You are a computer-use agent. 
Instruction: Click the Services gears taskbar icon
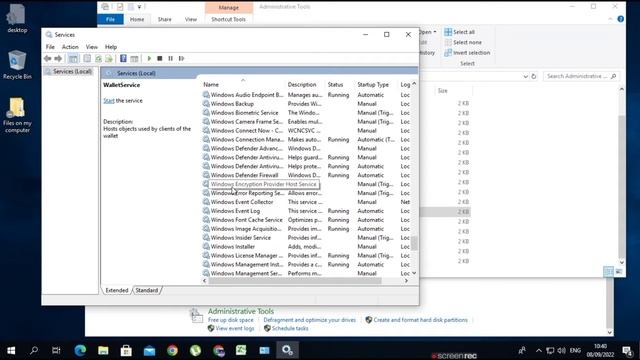point(287,350)
